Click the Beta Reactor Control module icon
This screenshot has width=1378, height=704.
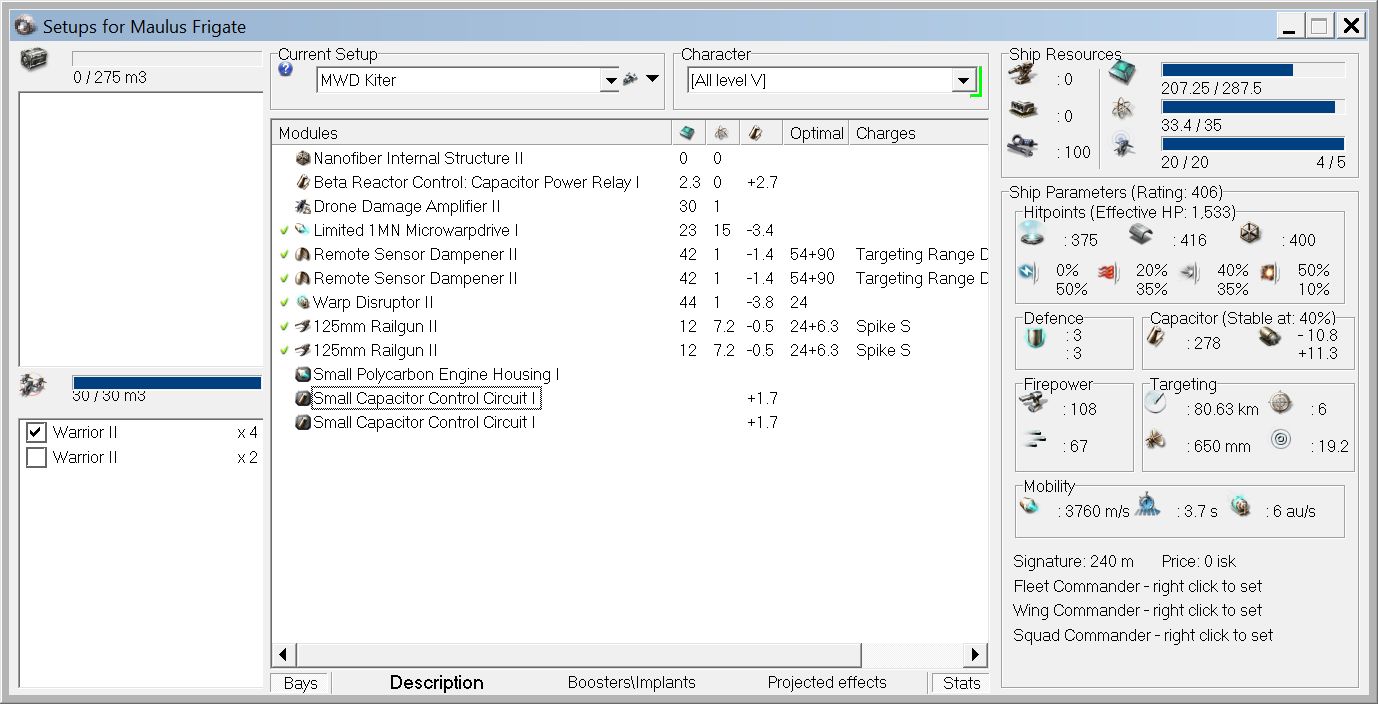coord(303,182)
